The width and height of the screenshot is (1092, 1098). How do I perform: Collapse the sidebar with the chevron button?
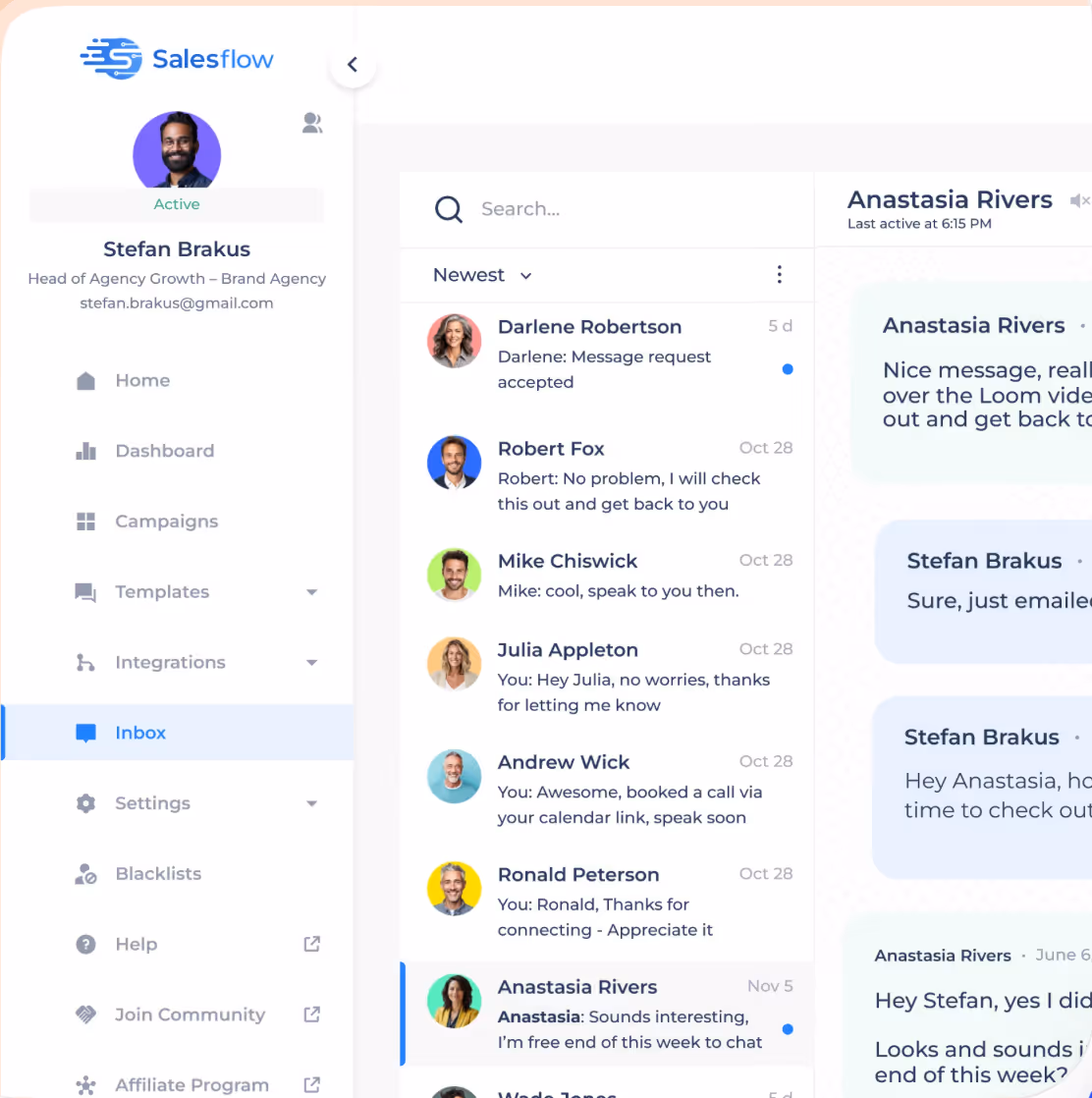click(353, 64)
